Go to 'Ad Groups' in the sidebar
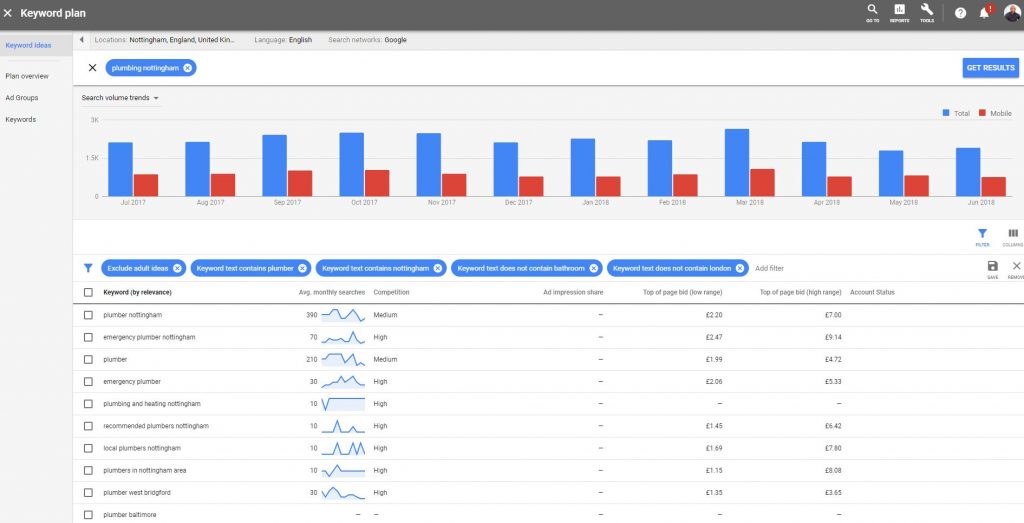1024x523 pixels. click(21, 98)
